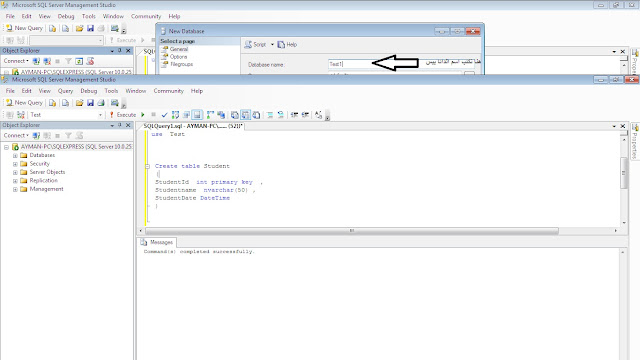Open File menu in lower window
The image size is (640, 360).
tap(10, 91)
